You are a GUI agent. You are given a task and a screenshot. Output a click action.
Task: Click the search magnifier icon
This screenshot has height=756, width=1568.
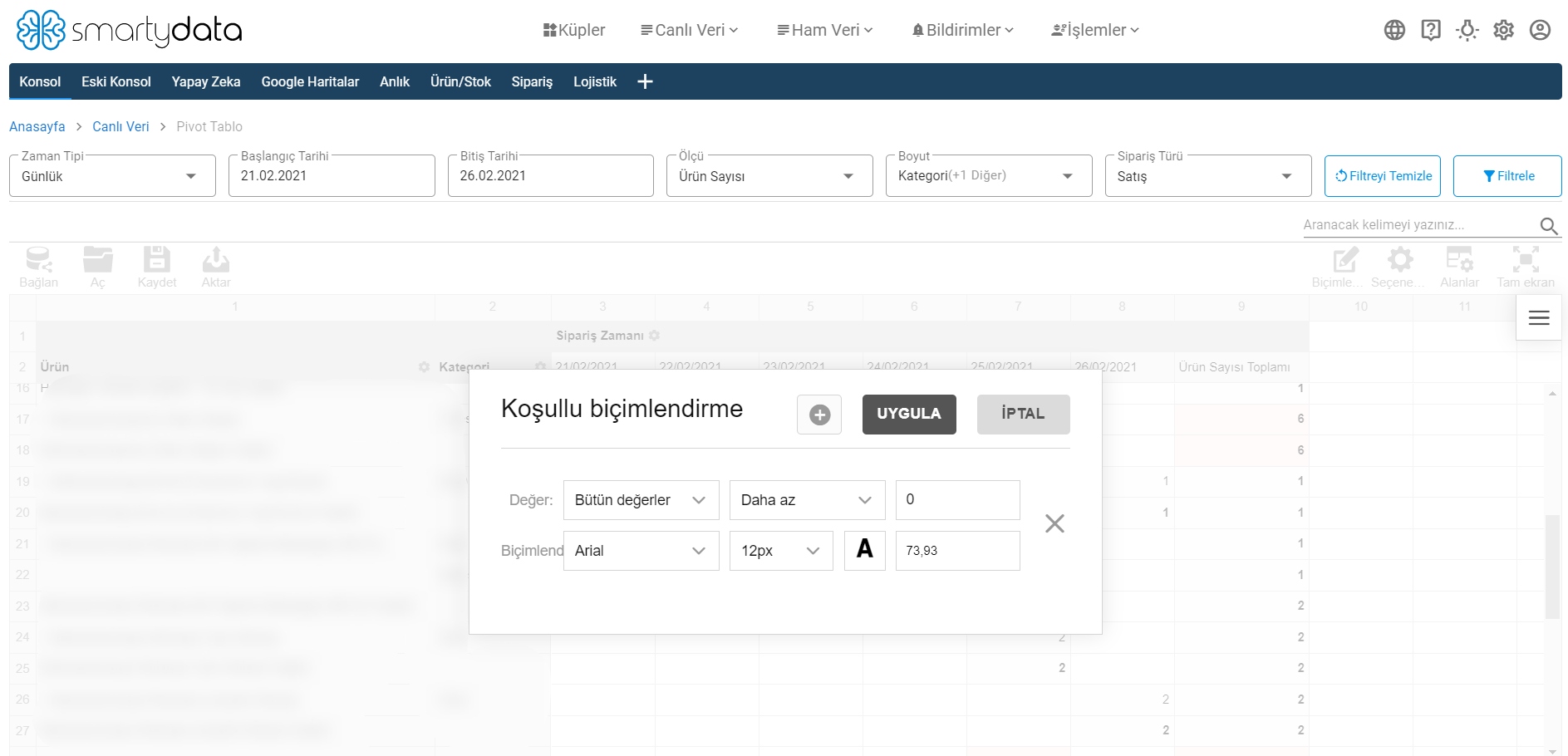[x=1549, y=225]
